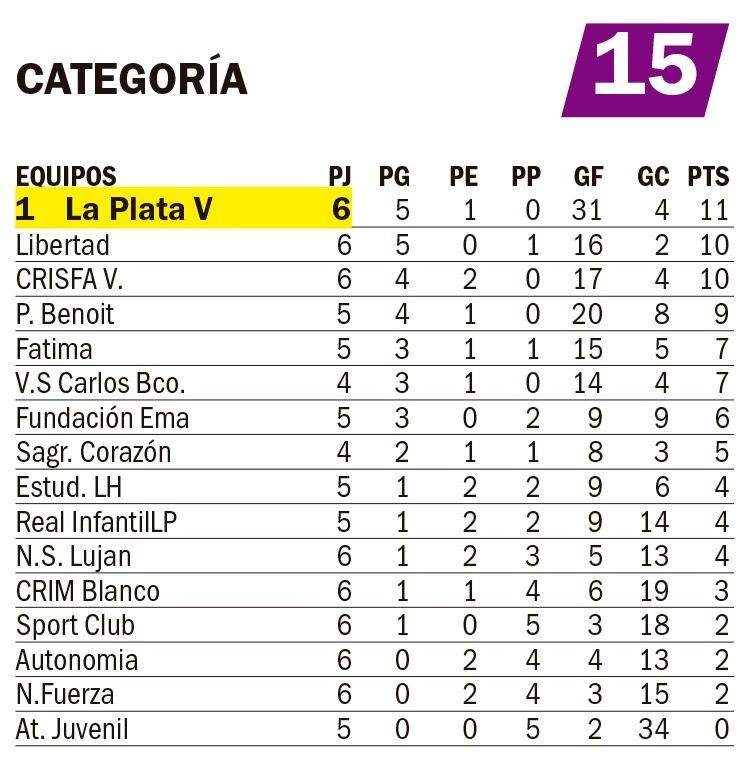Select the Sport Club team name

click(75, 626)
